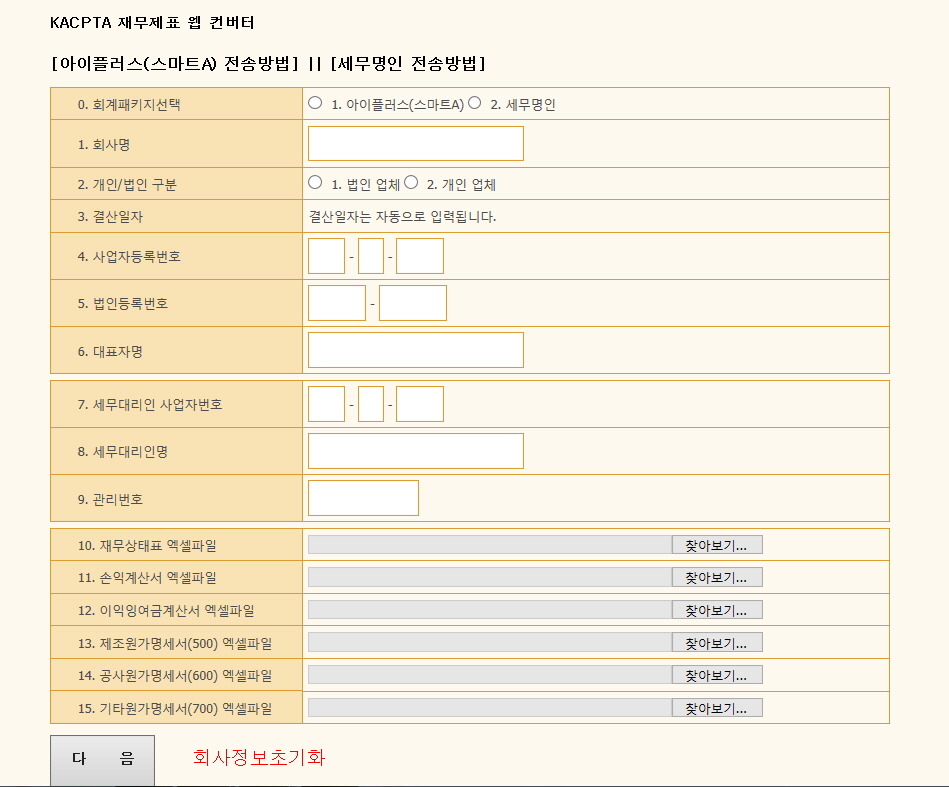Browse for 제조원가명세서(500) 엑셀파일
This screenshot has width=949, height=787.
[x=717, y=643]
